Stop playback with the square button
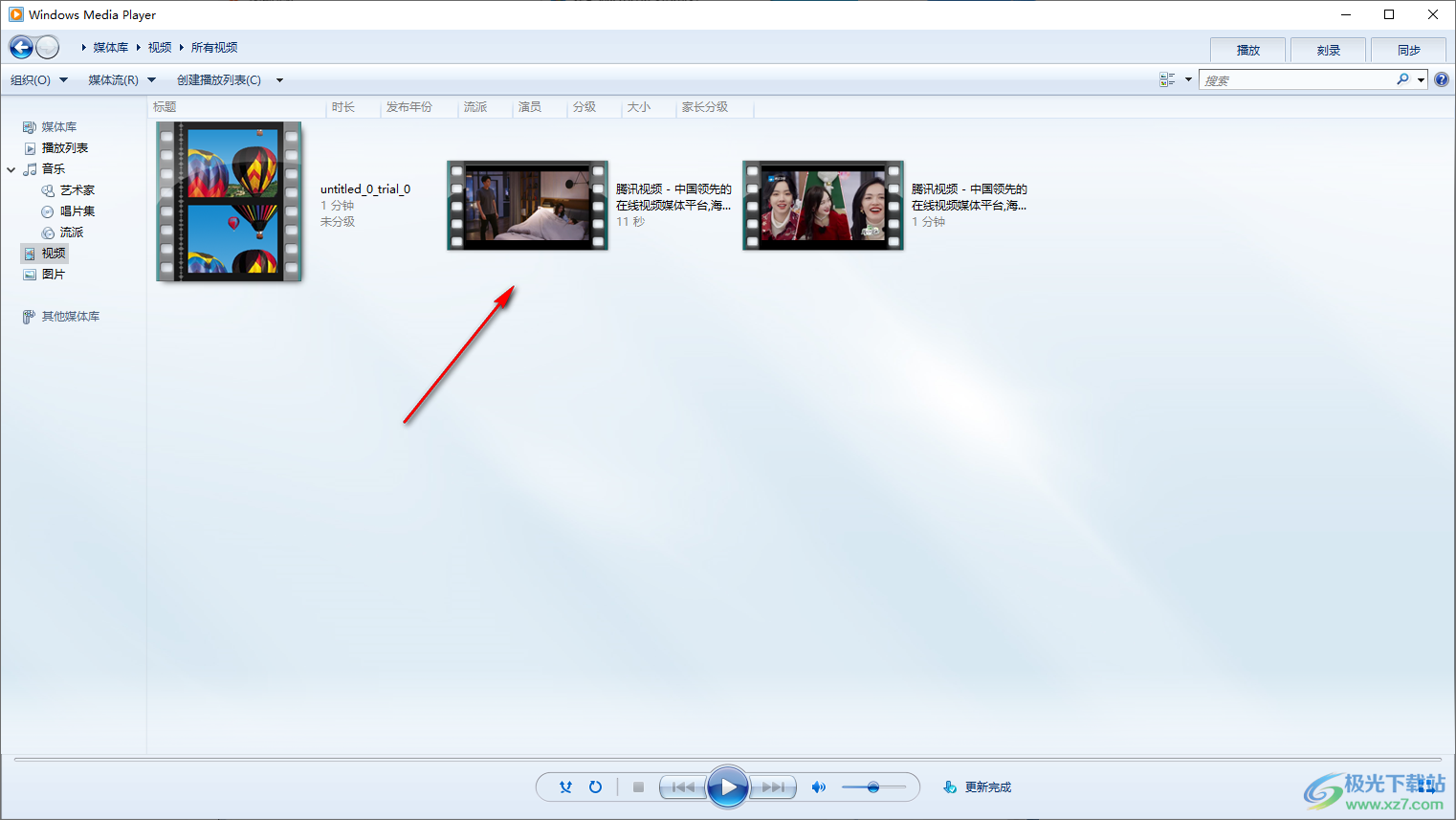1456x820 pixels. (638, 787)
